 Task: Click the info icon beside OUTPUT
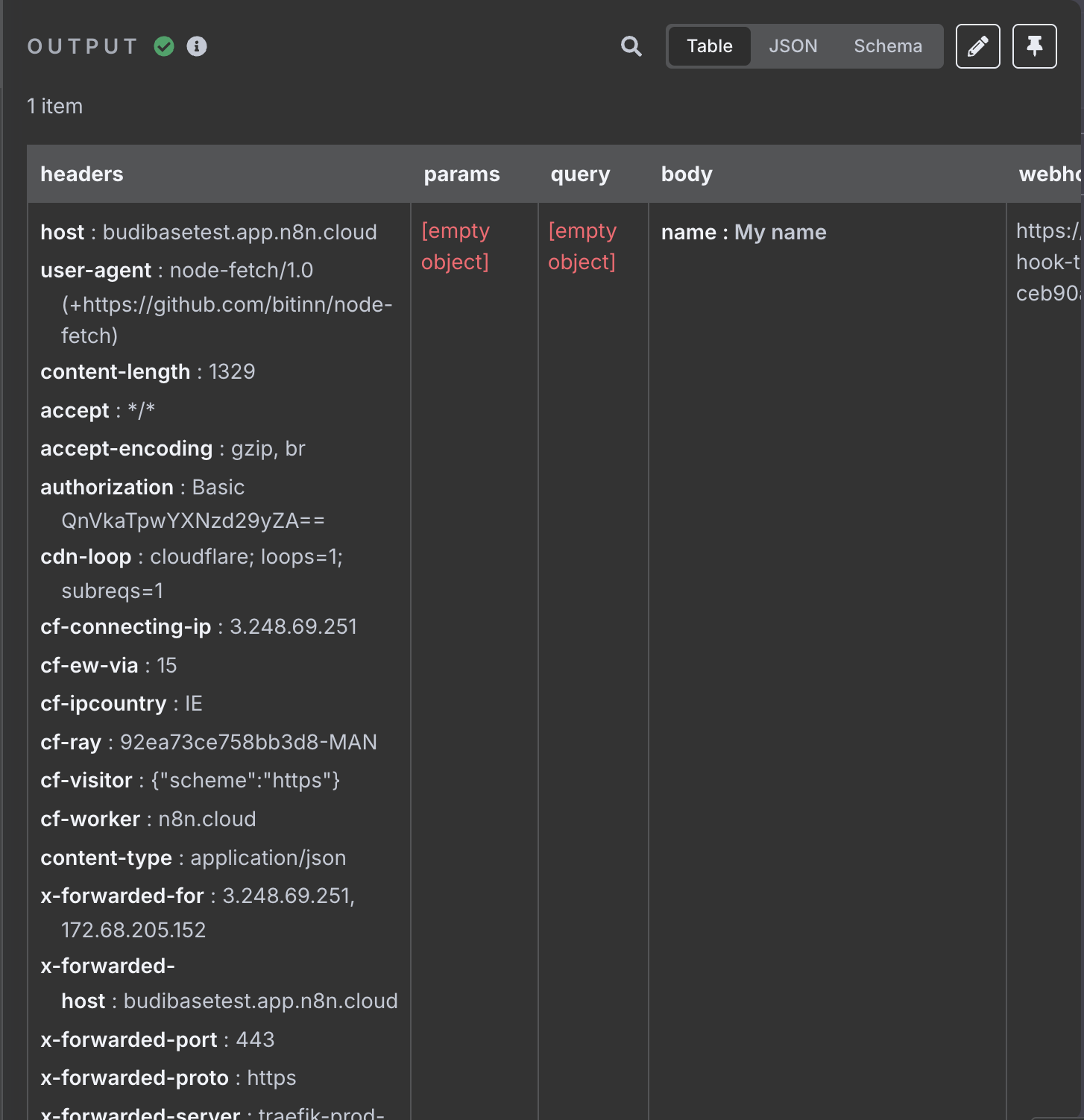point(197,46)
